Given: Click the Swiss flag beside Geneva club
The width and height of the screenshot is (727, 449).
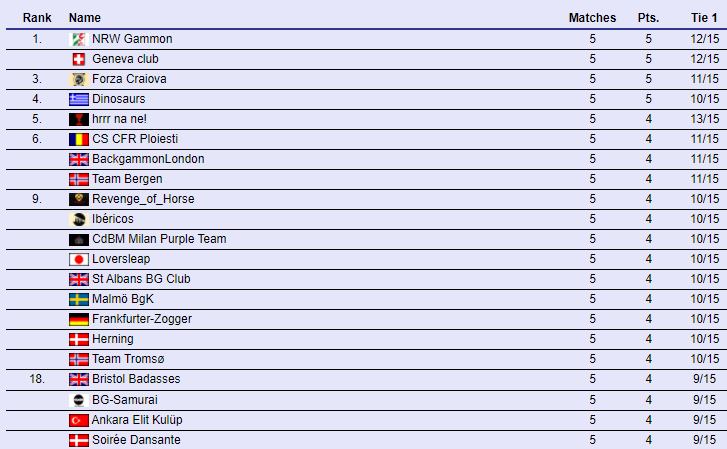Looking at the screenshot, I should coord(79,59).
